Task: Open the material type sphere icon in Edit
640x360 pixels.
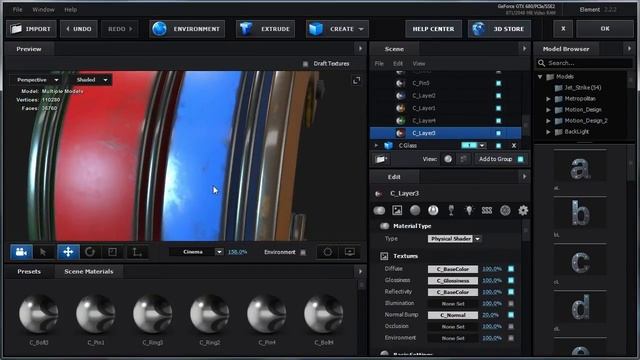Action: 379,210
